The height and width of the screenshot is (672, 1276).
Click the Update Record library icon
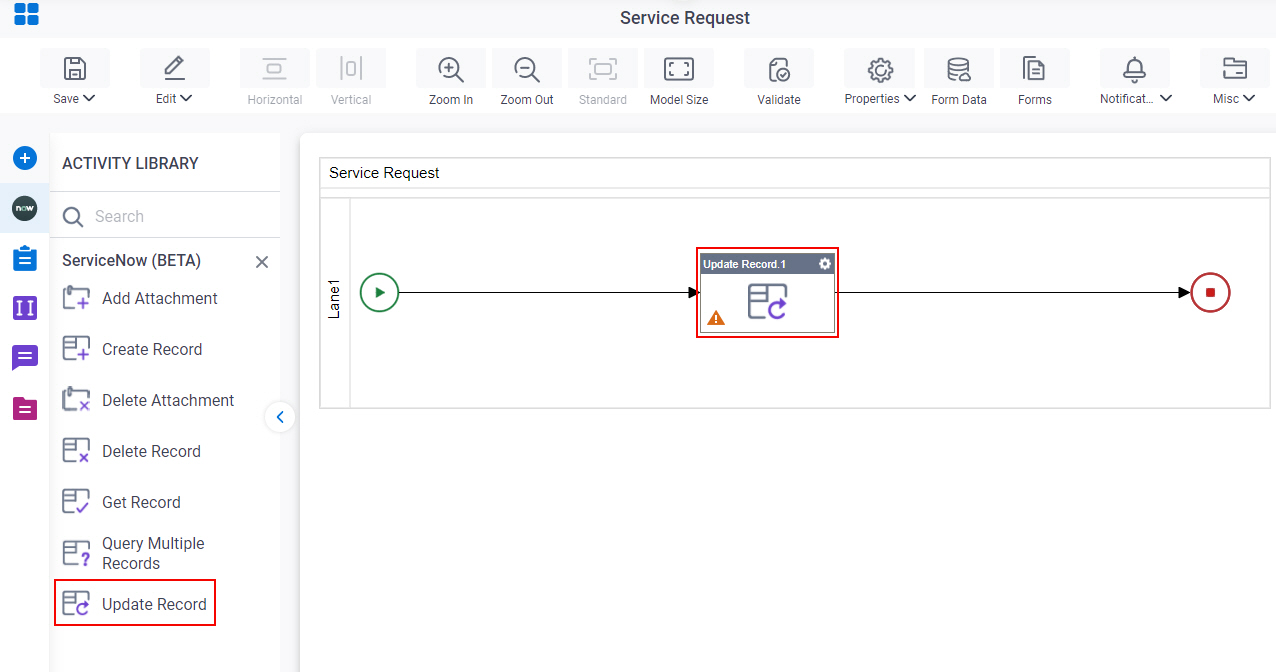(x=76, y=604)
